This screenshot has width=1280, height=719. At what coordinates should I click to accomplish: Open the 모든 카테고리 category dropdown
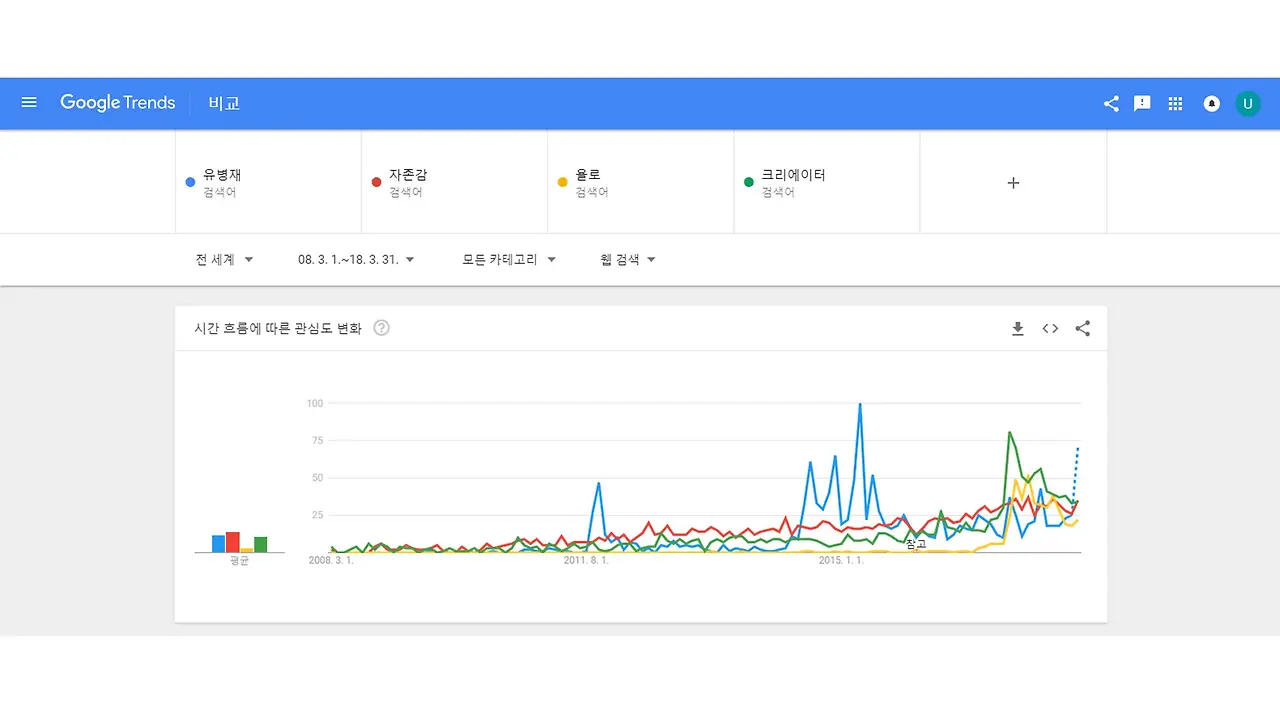click(506, 258)
